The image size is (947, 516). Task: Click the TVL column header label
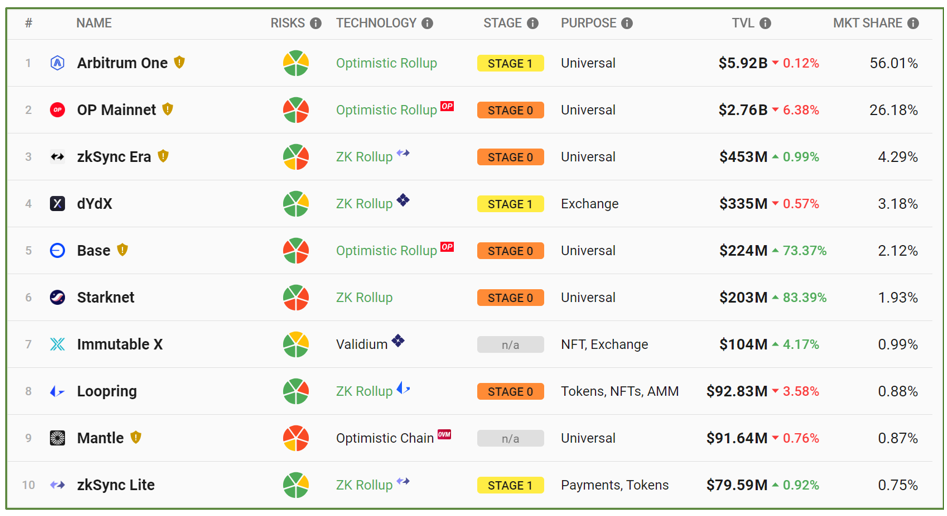pos(743,23)
